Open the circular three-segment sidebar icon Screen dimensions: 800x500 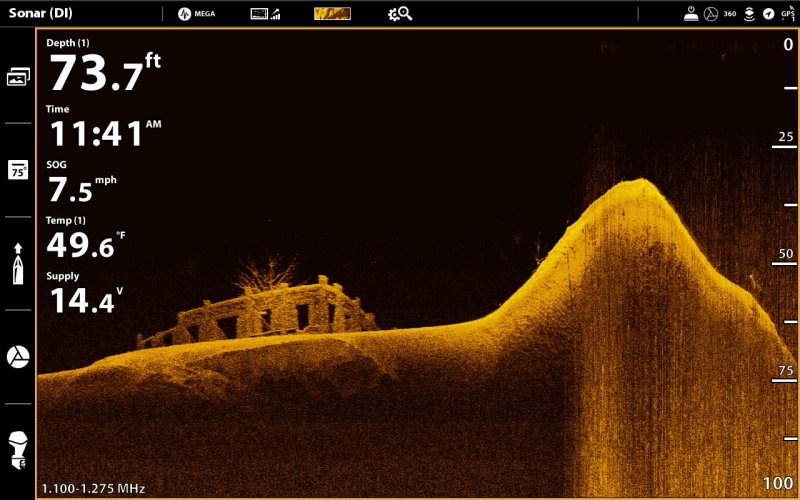(x=18, y=357)
